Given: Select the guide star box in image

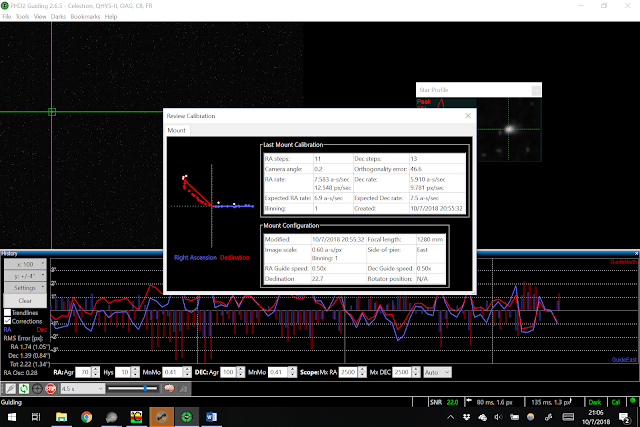Looking at the screenshot, I should pos(52,112).
